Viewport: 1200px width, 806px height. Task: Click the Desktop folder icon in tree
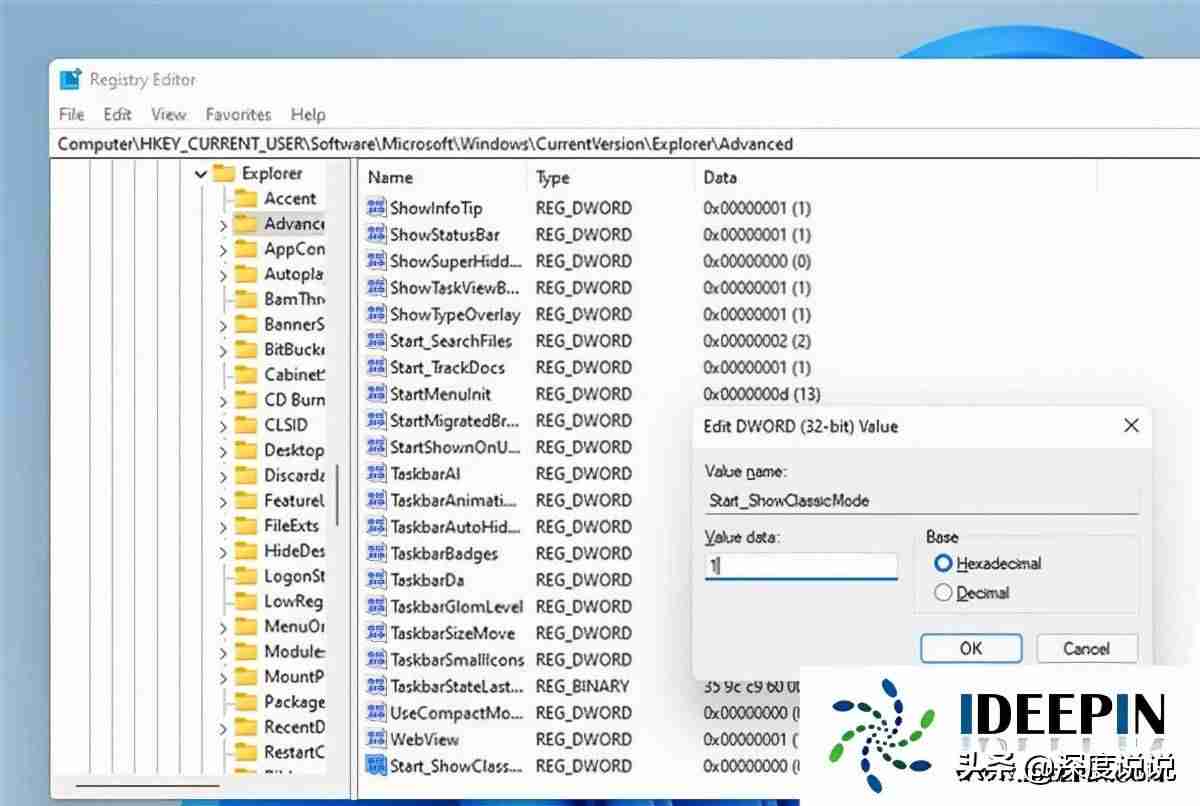246,450
